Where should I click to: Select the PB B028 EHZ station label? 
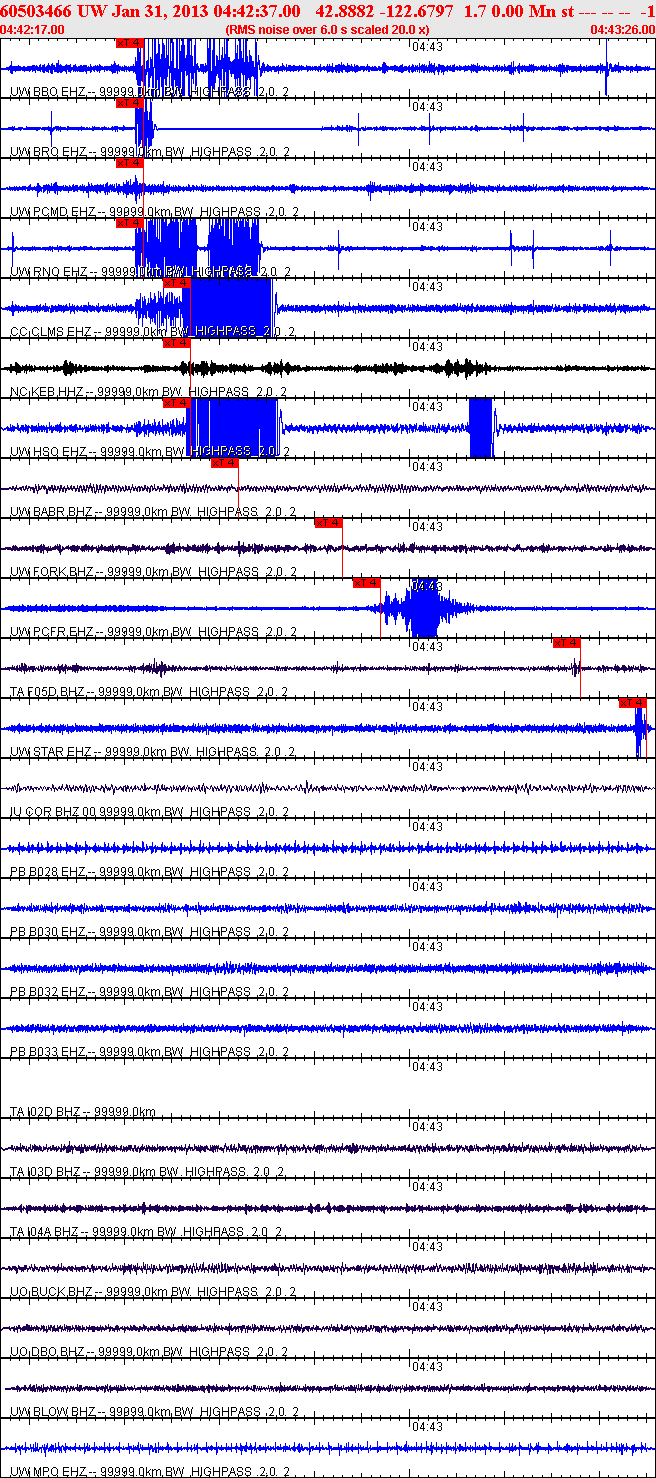click(149, 872)
